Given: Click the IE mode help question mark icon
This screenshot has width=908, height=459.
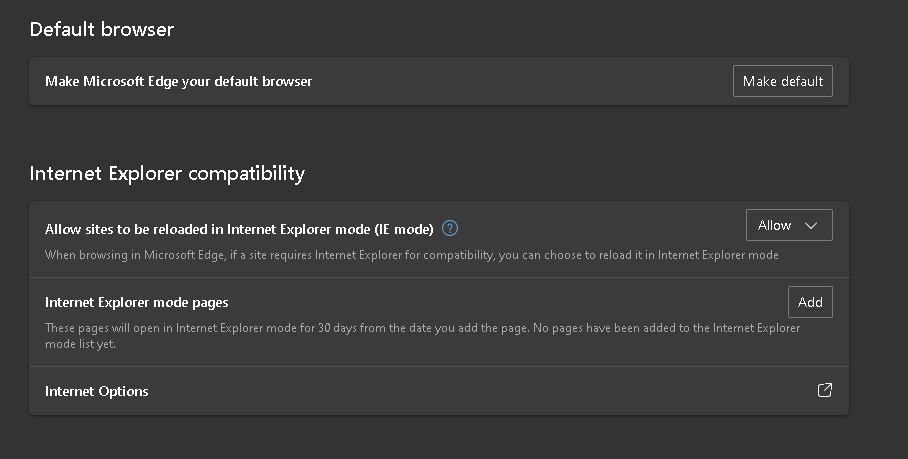Looking at the screenshot, I should (450, 228).
